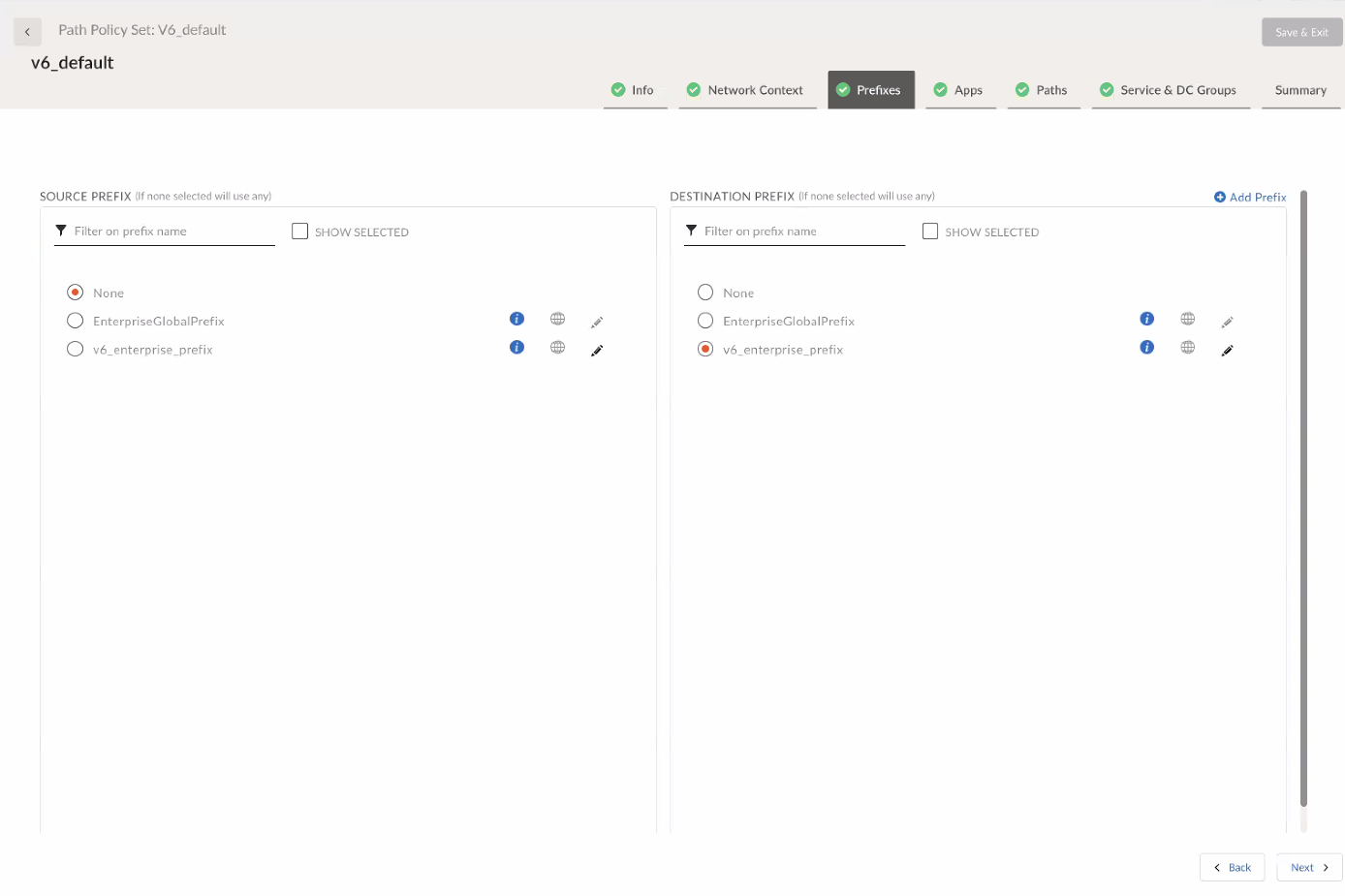Enable source Show Selected checkbox
Viewport: 1345px width, 896px height.
300,232
